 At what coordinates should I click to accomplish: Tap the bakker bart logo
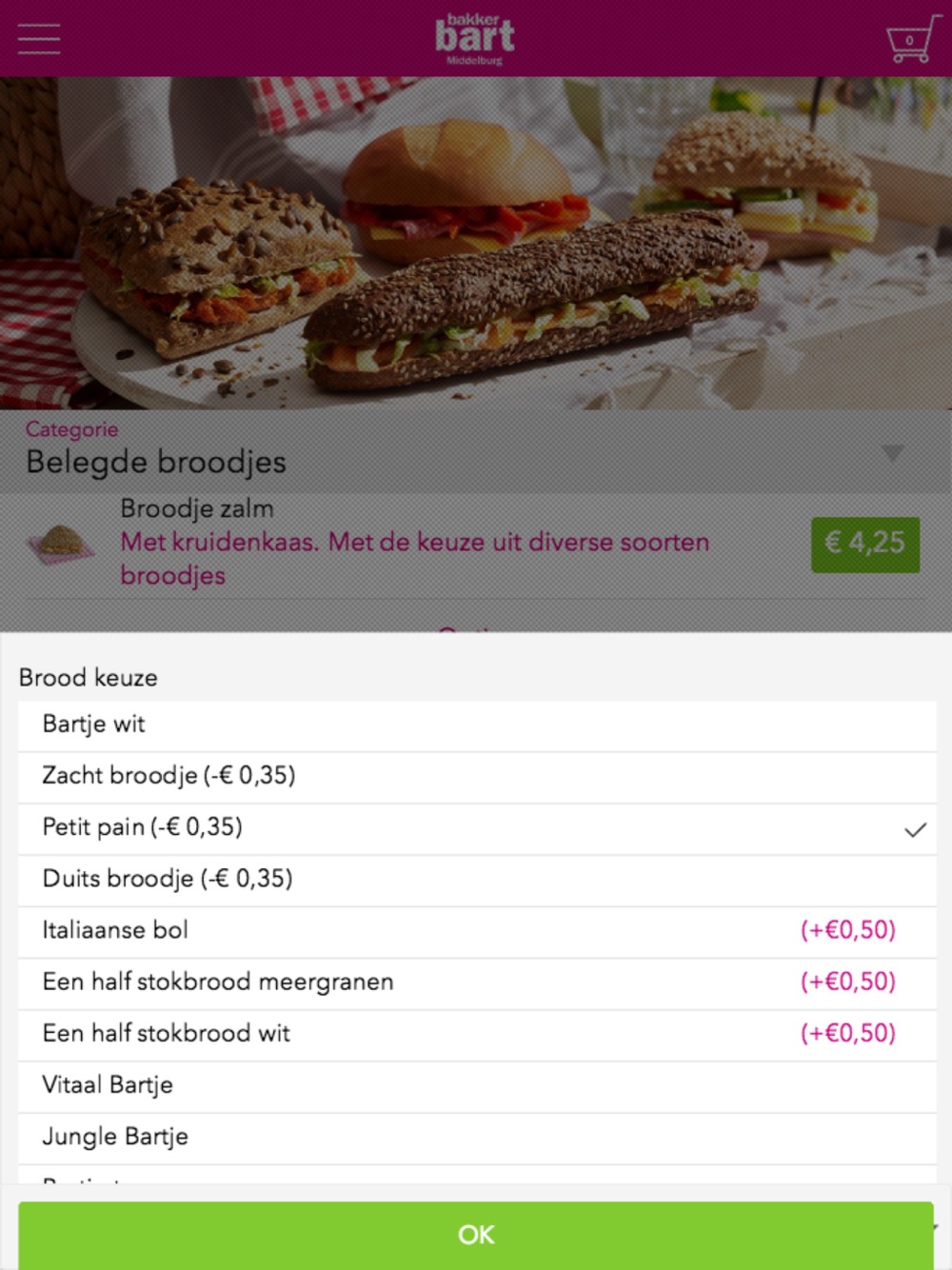pyautogui.click(x=475, y=39)
